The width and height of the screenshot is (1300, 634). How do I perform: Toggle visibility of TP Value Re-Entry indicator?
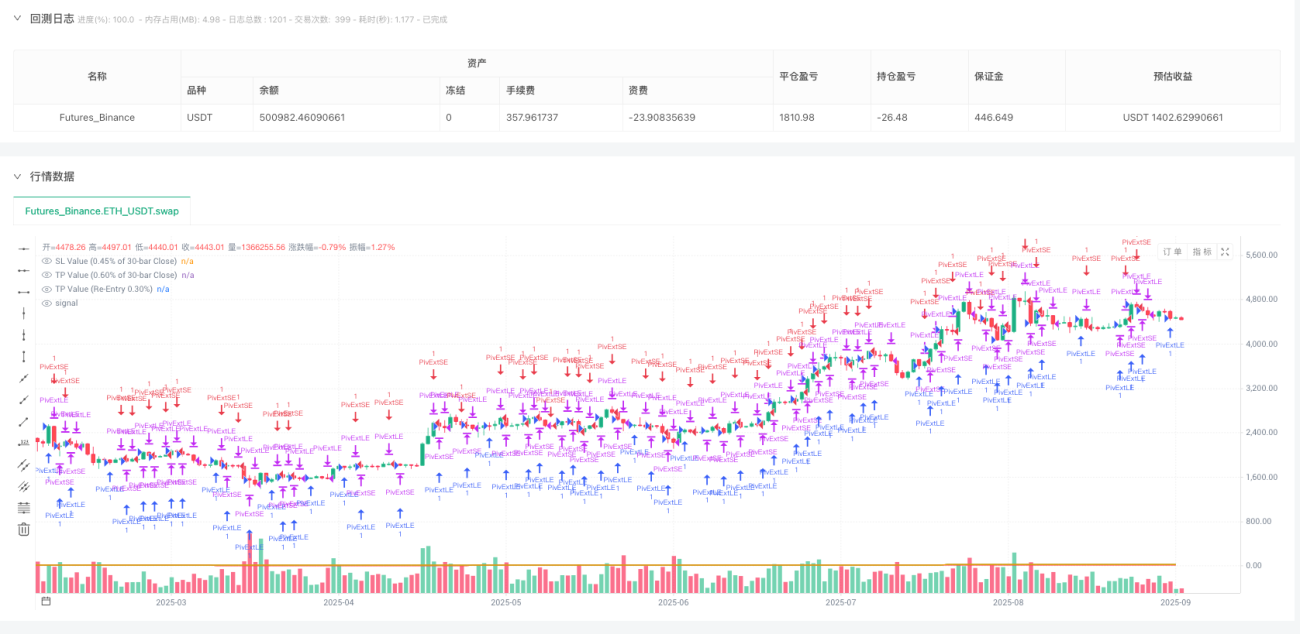tap(46, 289)
